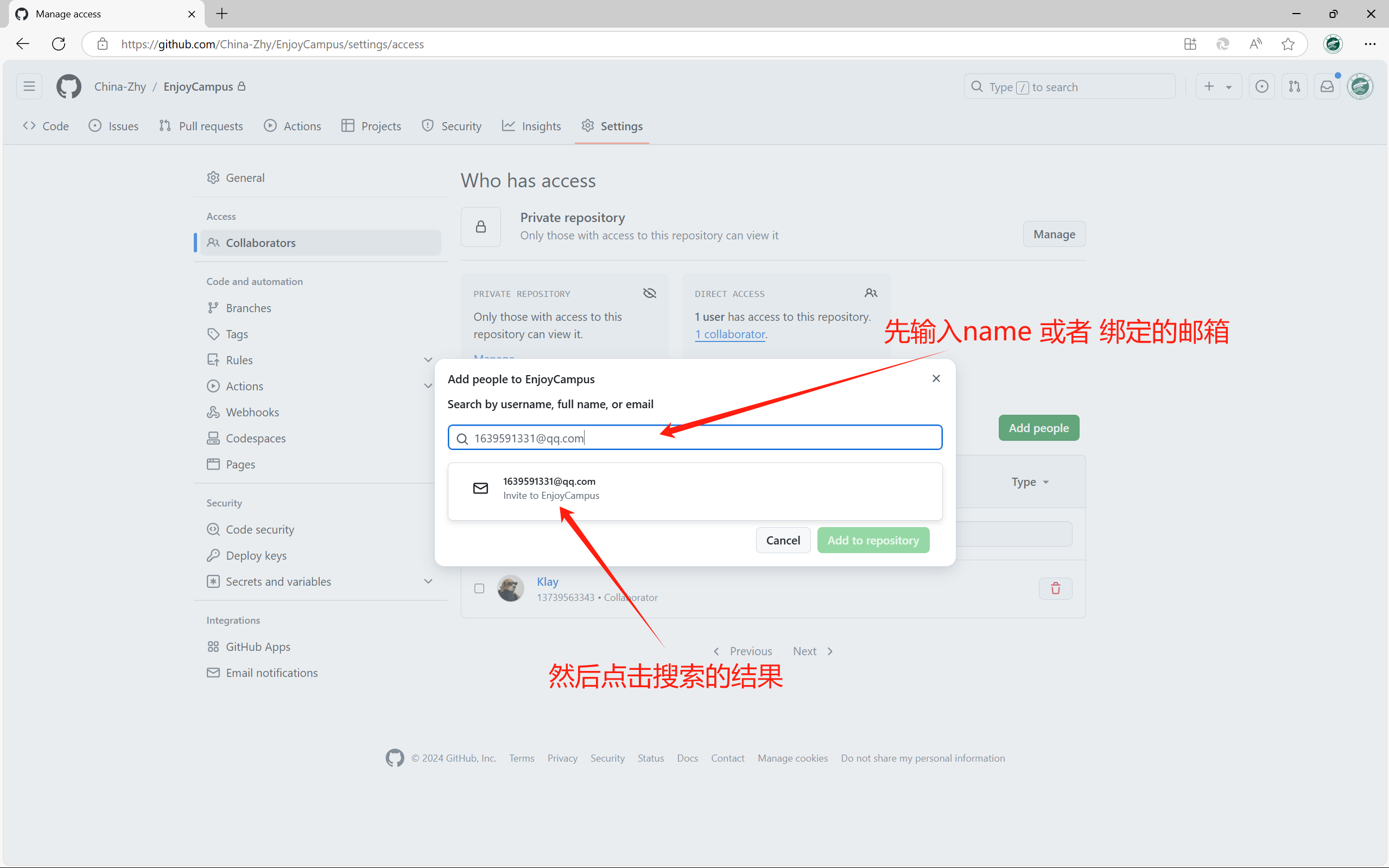Image resolution: width=1389 pixels, height=868 pixels.
Task: Click the browser address bar URL
Action: [x=272, y=44]
